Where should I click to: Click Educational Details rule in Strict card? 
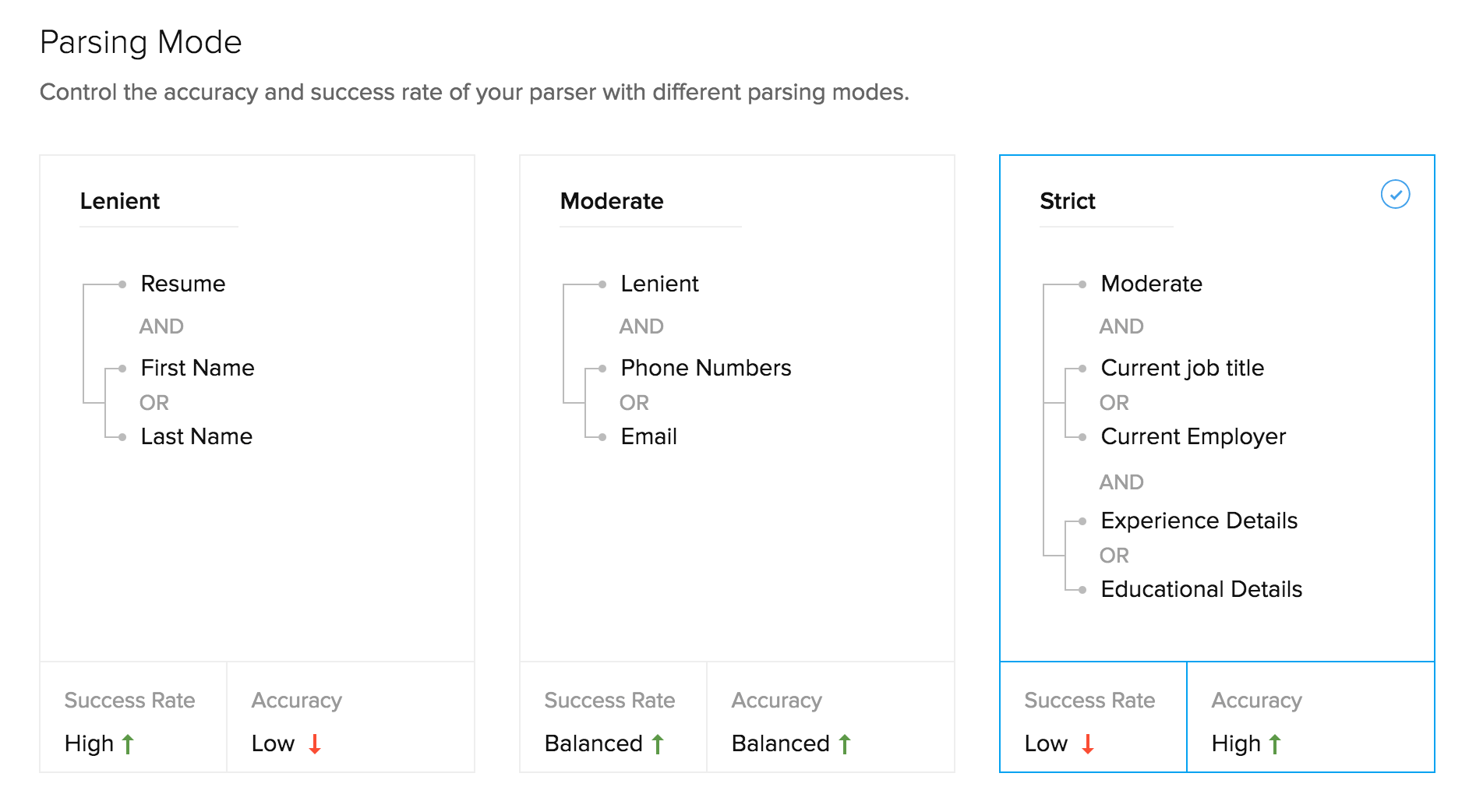[1202, 589]
